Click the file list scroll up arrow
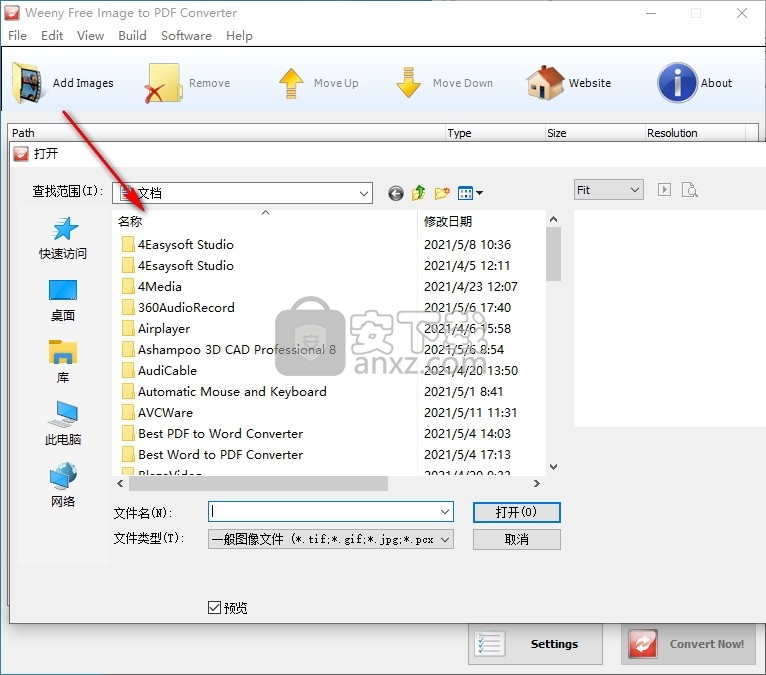The image size is (766, 675). tap(553, 219)
